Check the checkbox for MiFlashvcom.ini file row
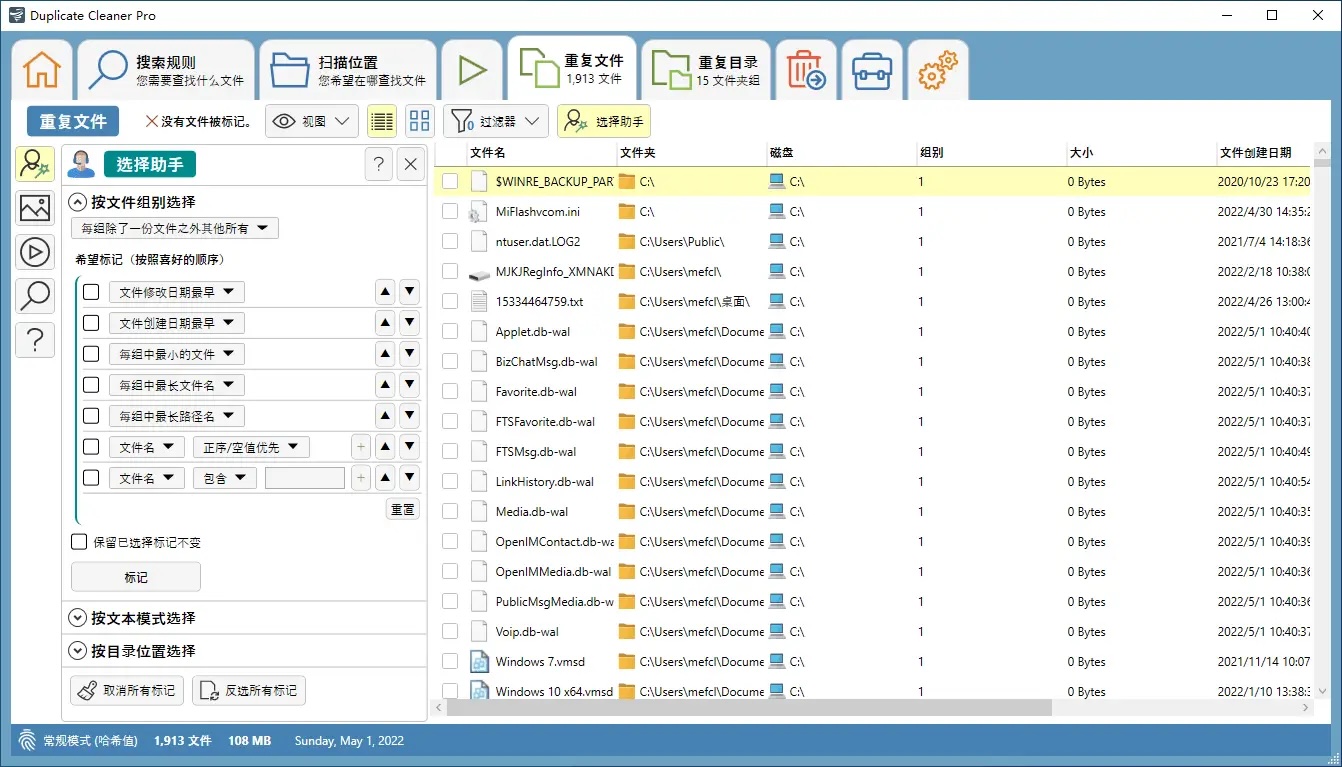Viewport: 1342px width, 767px height. [x=450, y=211]
